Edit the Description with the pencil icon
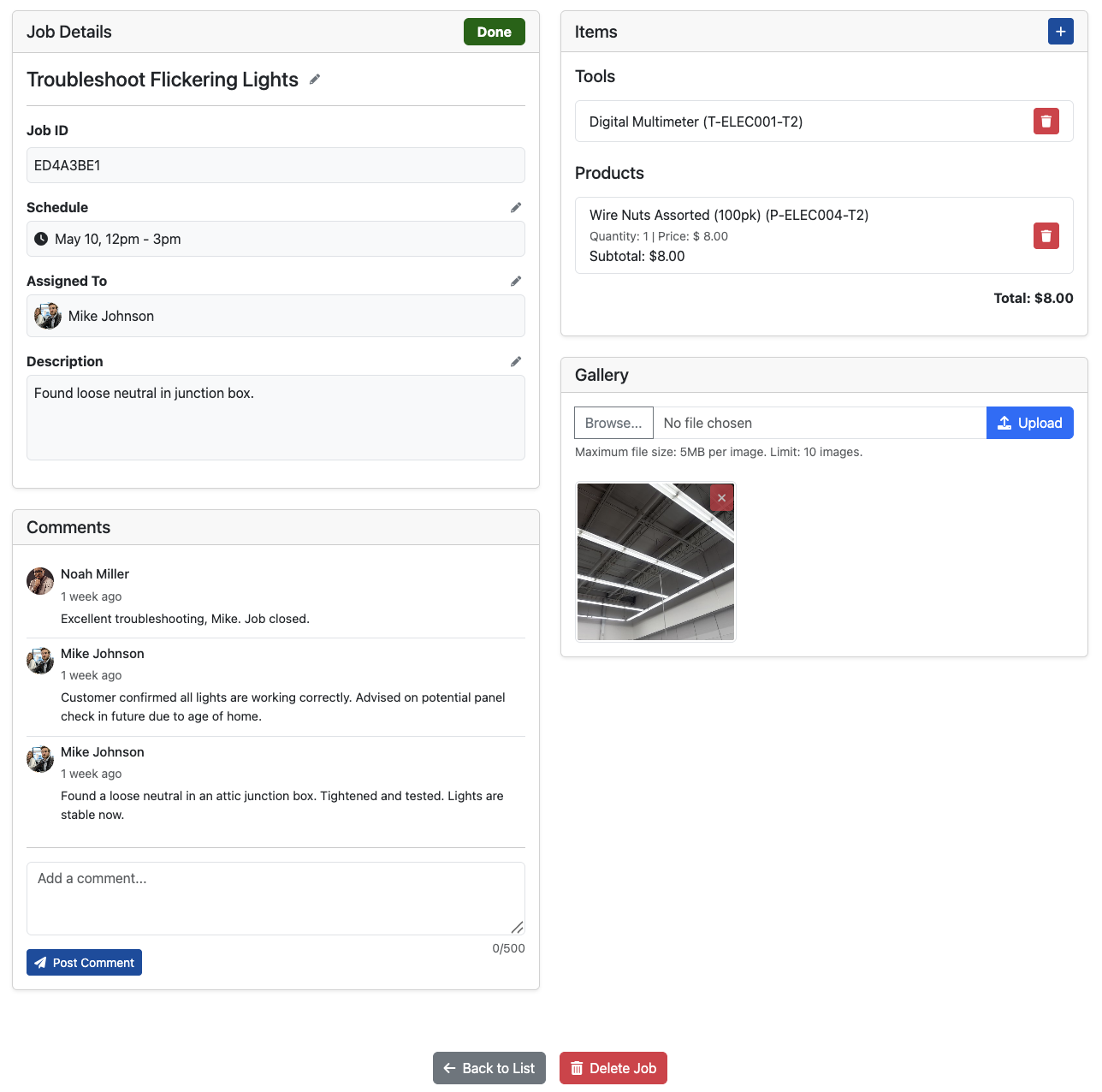Image resolution: width=1102 pixels, height=1092 pixels. click(x=516, y=361)
